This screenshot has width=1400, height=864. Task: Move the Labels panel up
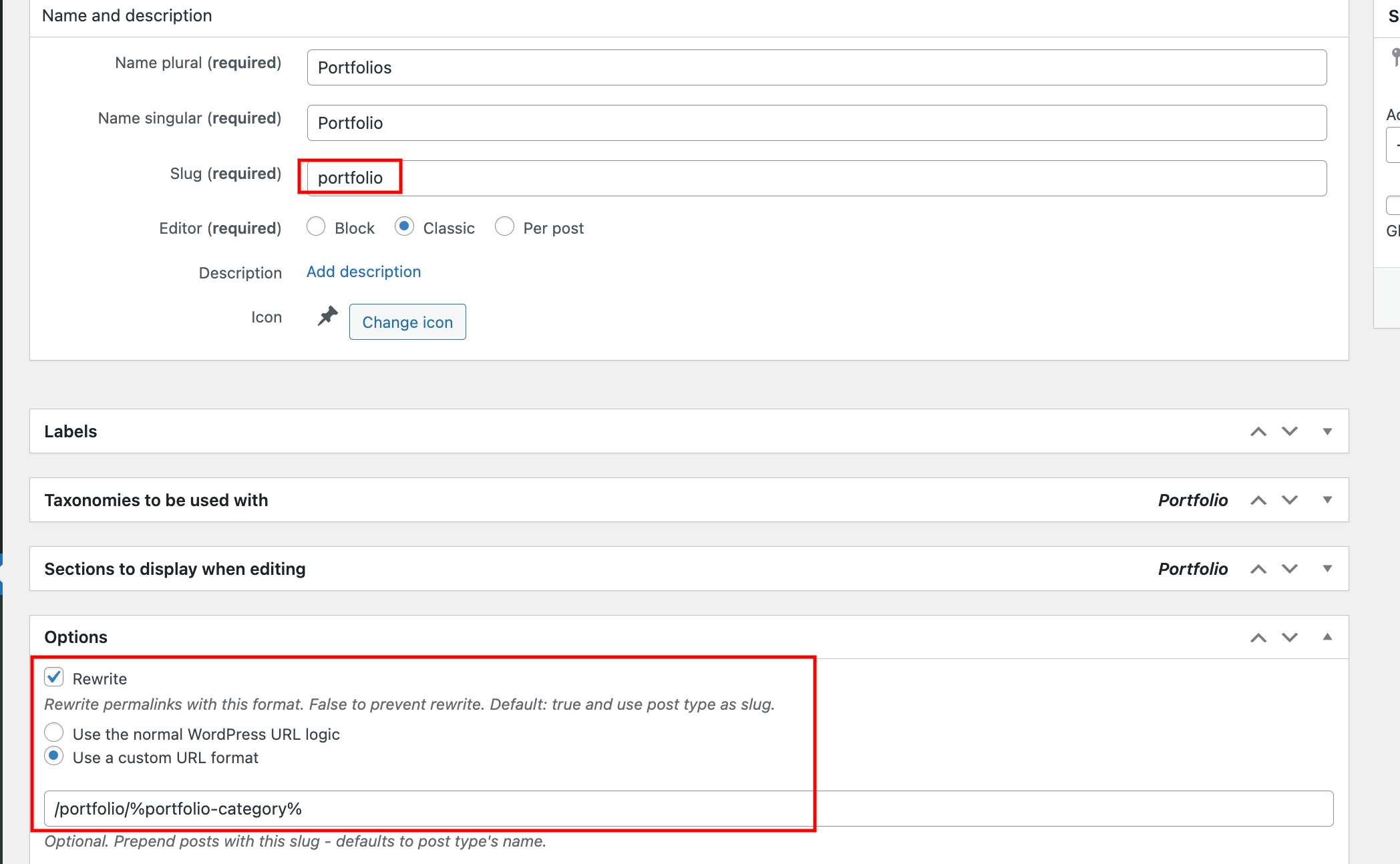click(1258, 431)
